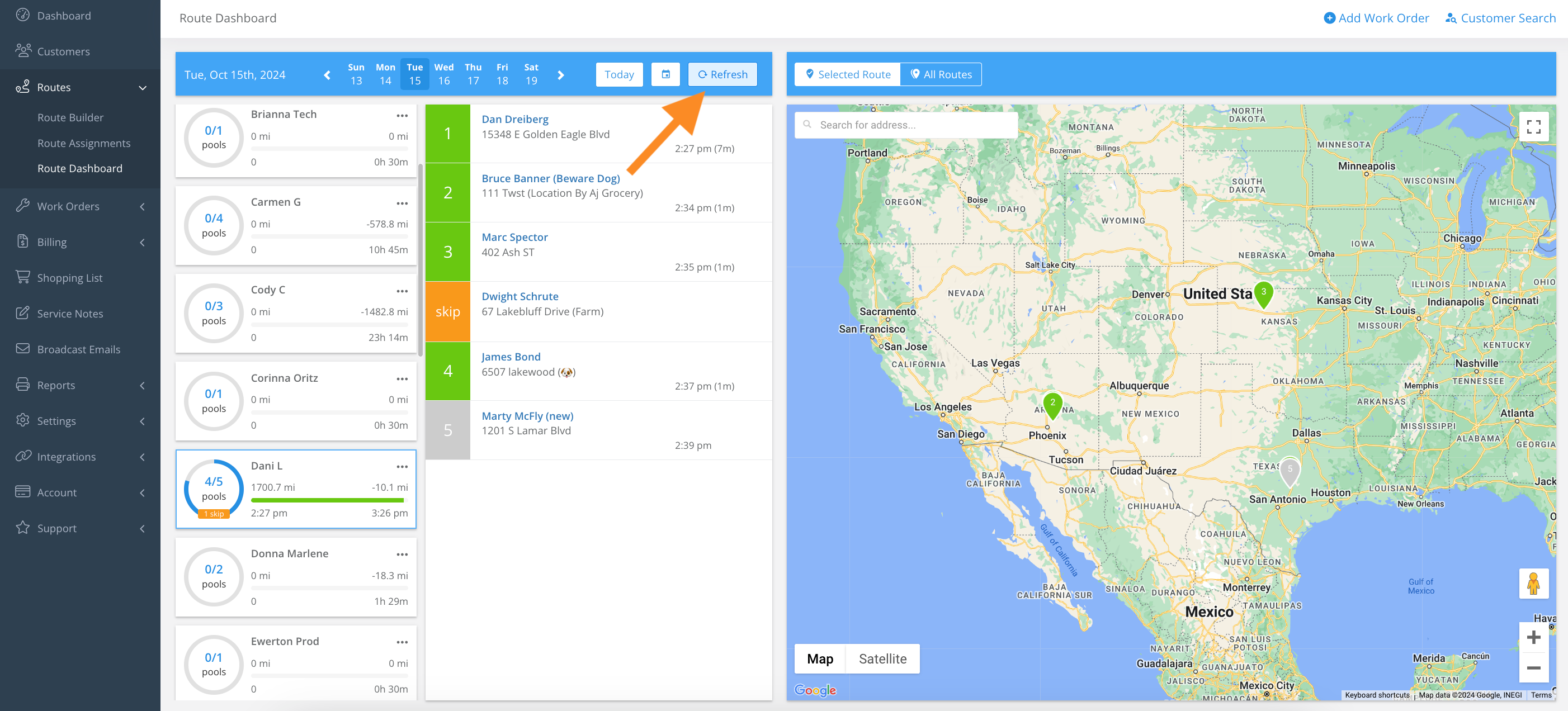Switch to Map view type

[820, 658]
